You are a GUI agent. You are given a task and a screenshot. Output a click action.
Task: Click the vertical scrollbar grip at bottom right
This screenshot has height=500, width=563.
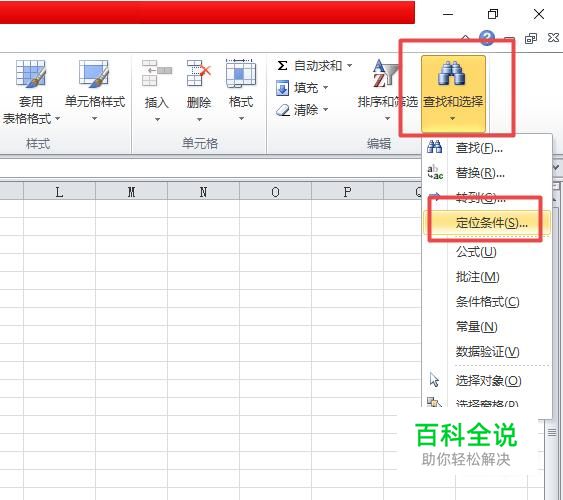pos(552,433)
